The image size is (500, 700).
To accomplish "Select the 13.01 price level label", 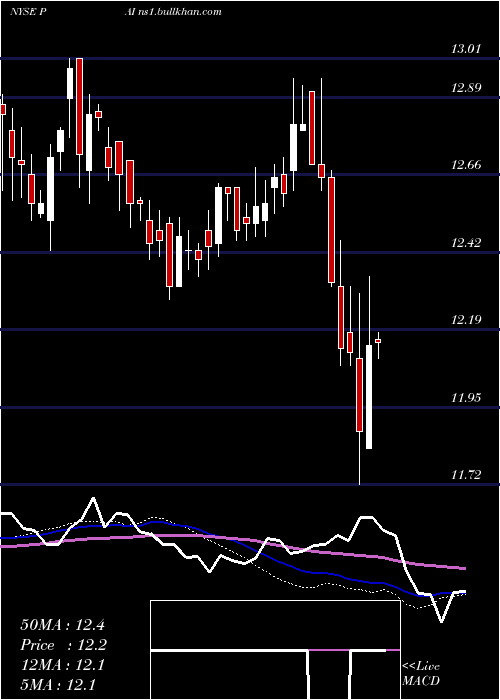I will (466, 48).
